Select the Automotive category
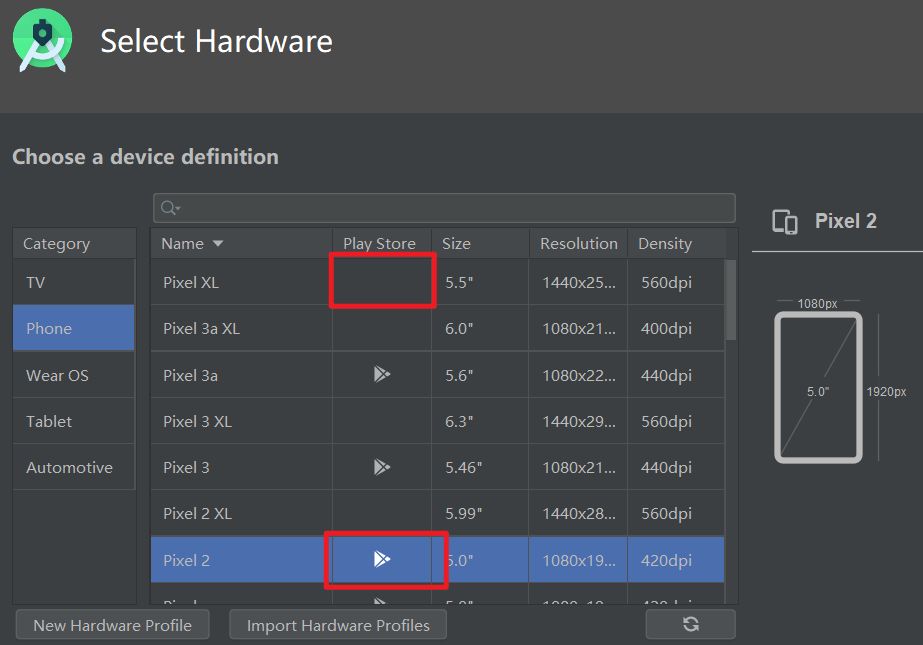 74,467
